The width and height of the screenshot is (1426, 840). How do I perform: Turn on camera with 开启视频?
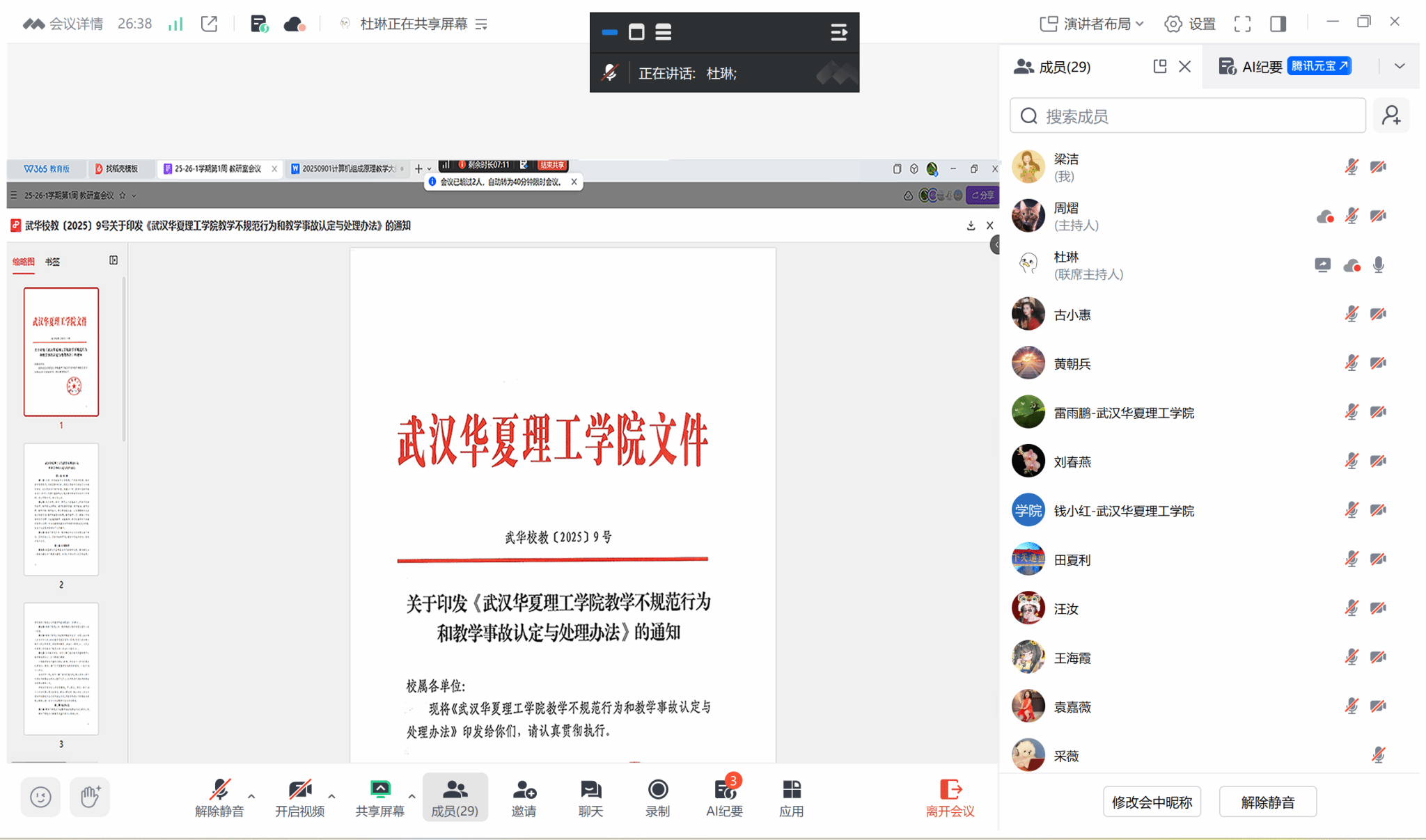pyautogui.click(x=299, y=791)
